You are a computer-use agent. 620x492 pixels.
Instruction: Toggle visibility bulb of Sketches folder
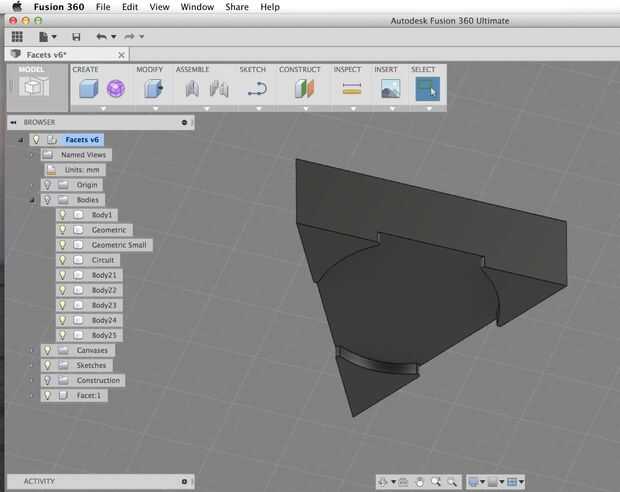tap(47, 365)
